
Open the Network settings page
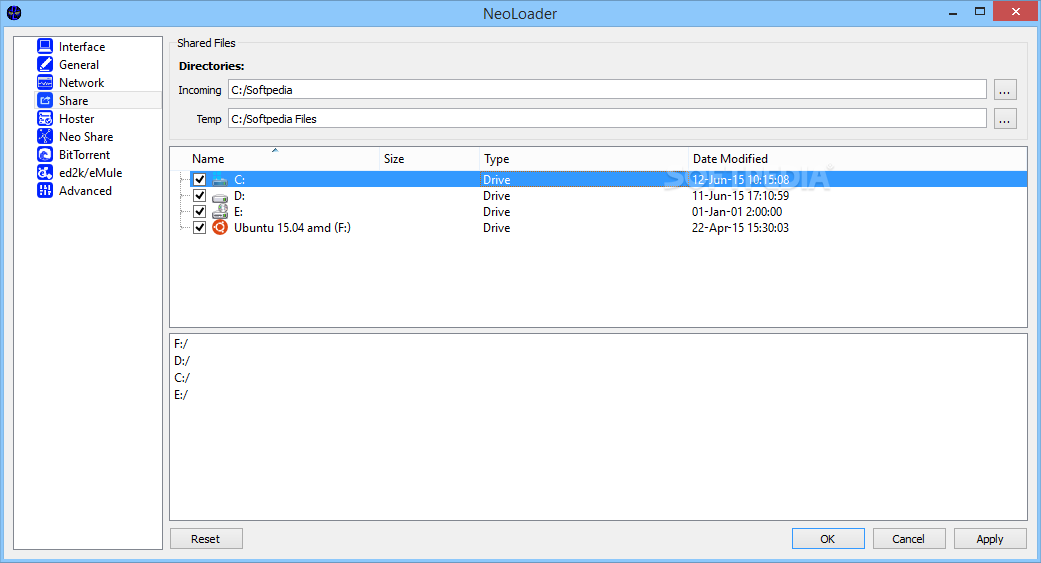point(82,82)
